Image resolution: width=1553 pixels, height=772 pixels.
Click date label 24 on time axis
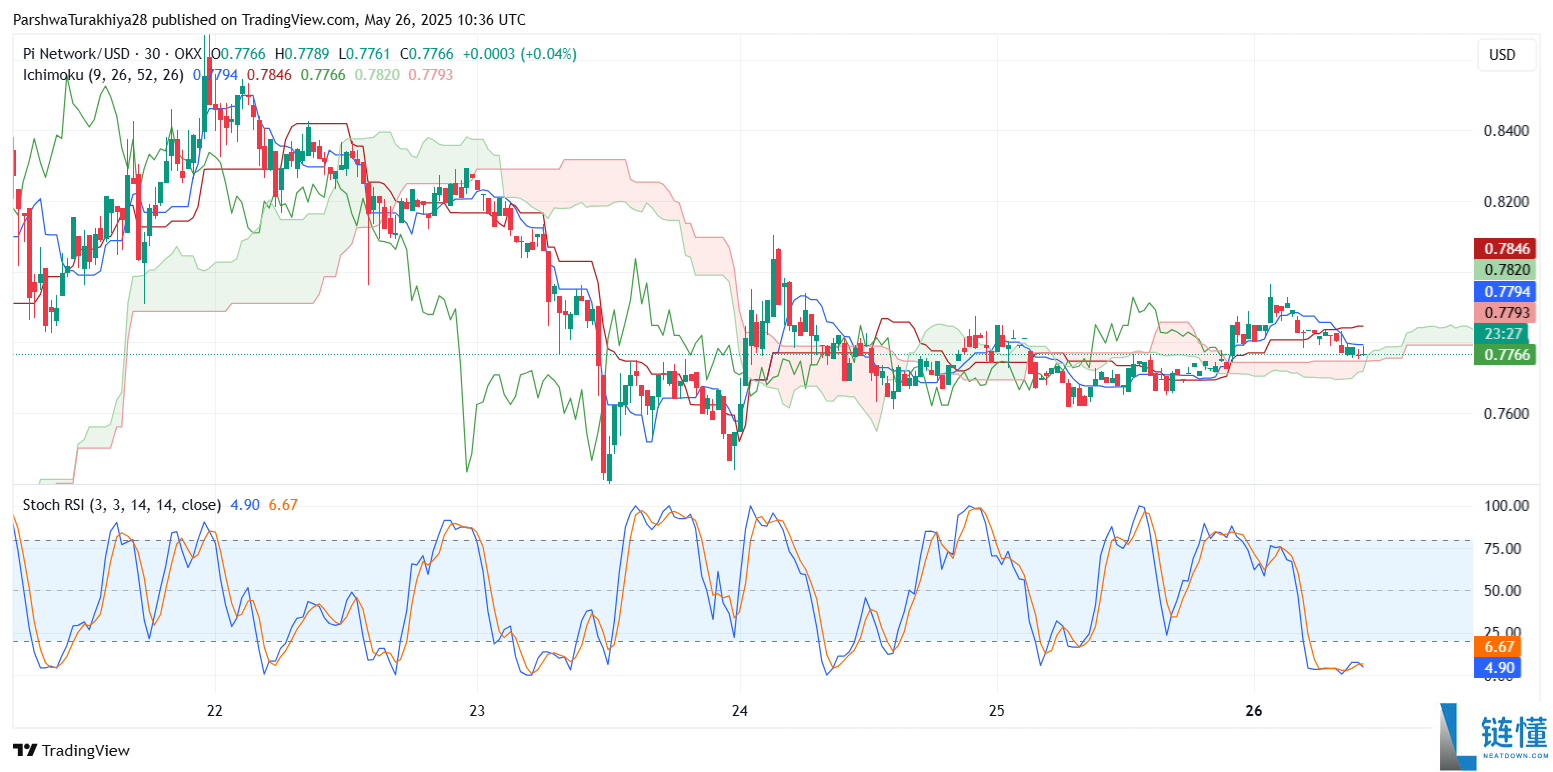tap(739, 711)
